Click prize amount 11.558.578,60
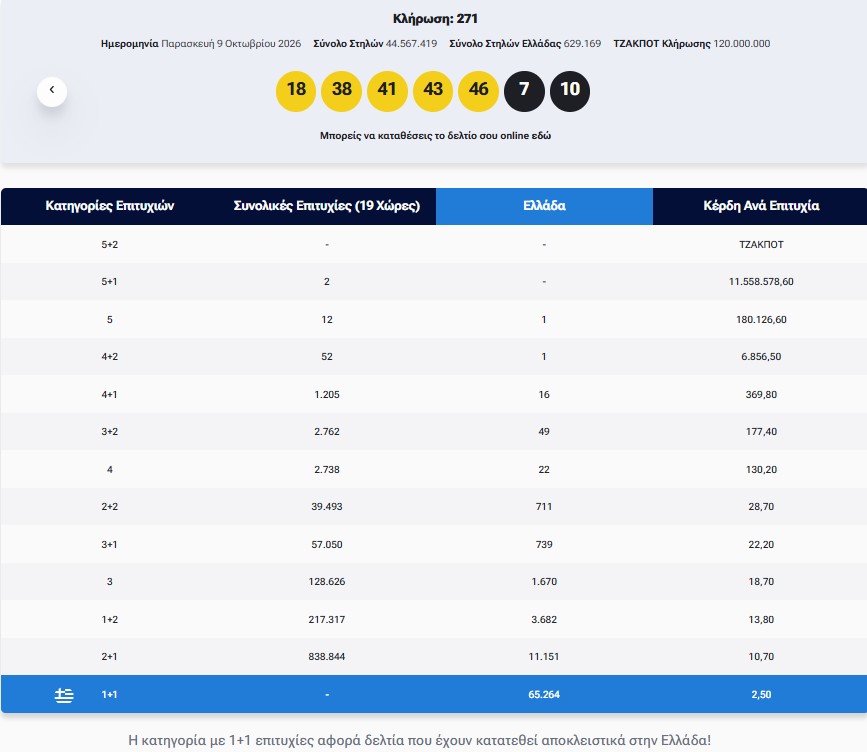This screenshot has width=867, height=752. coord(761,281)
